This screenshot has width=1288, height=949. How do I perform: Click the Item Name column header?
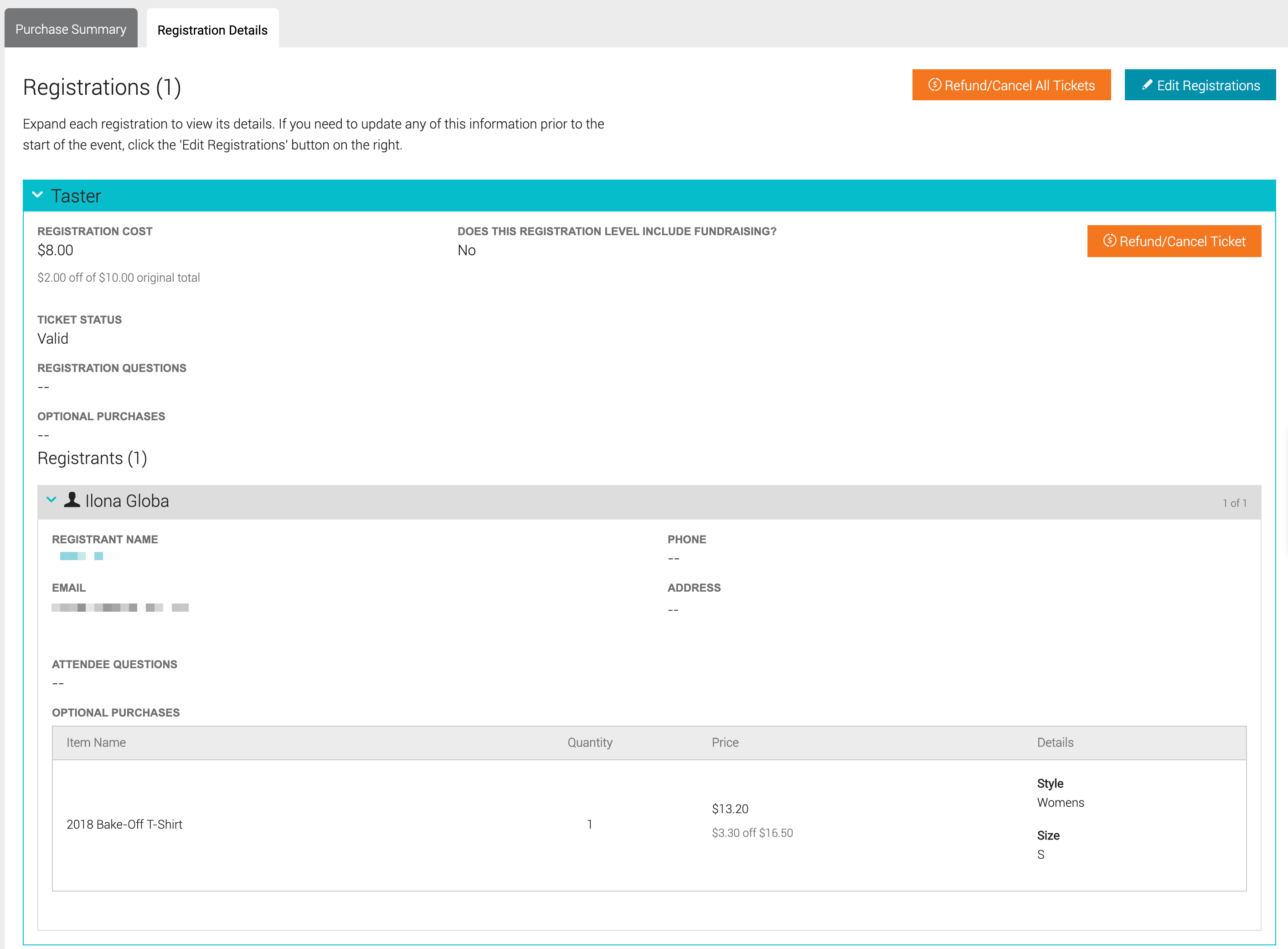[x=96, y=742]
